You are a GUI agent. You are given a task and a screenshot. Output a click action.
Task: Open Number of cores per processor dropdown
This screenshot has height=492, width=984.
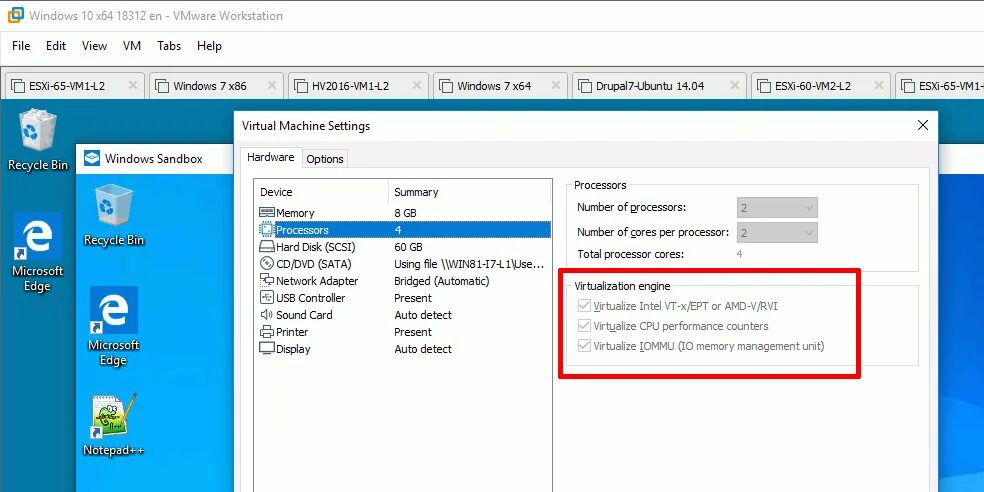click(777, 233)
